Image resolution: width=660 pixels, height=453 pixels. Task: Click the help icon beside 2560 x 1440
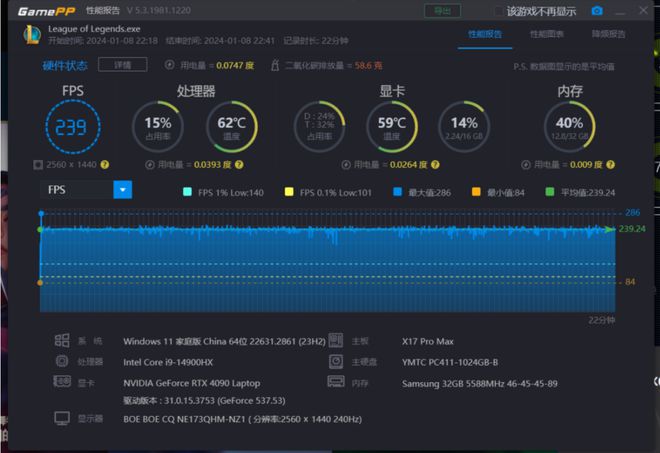click(x=105, y=165)
